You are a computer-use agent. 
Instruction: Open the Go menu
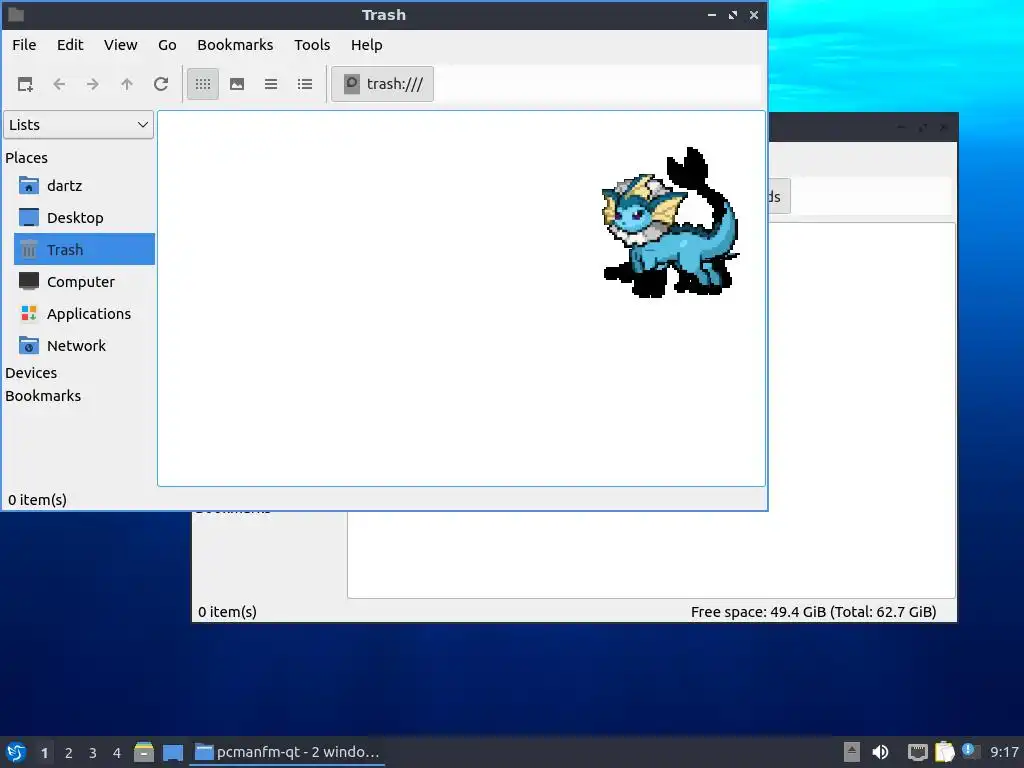pos(167,45)
